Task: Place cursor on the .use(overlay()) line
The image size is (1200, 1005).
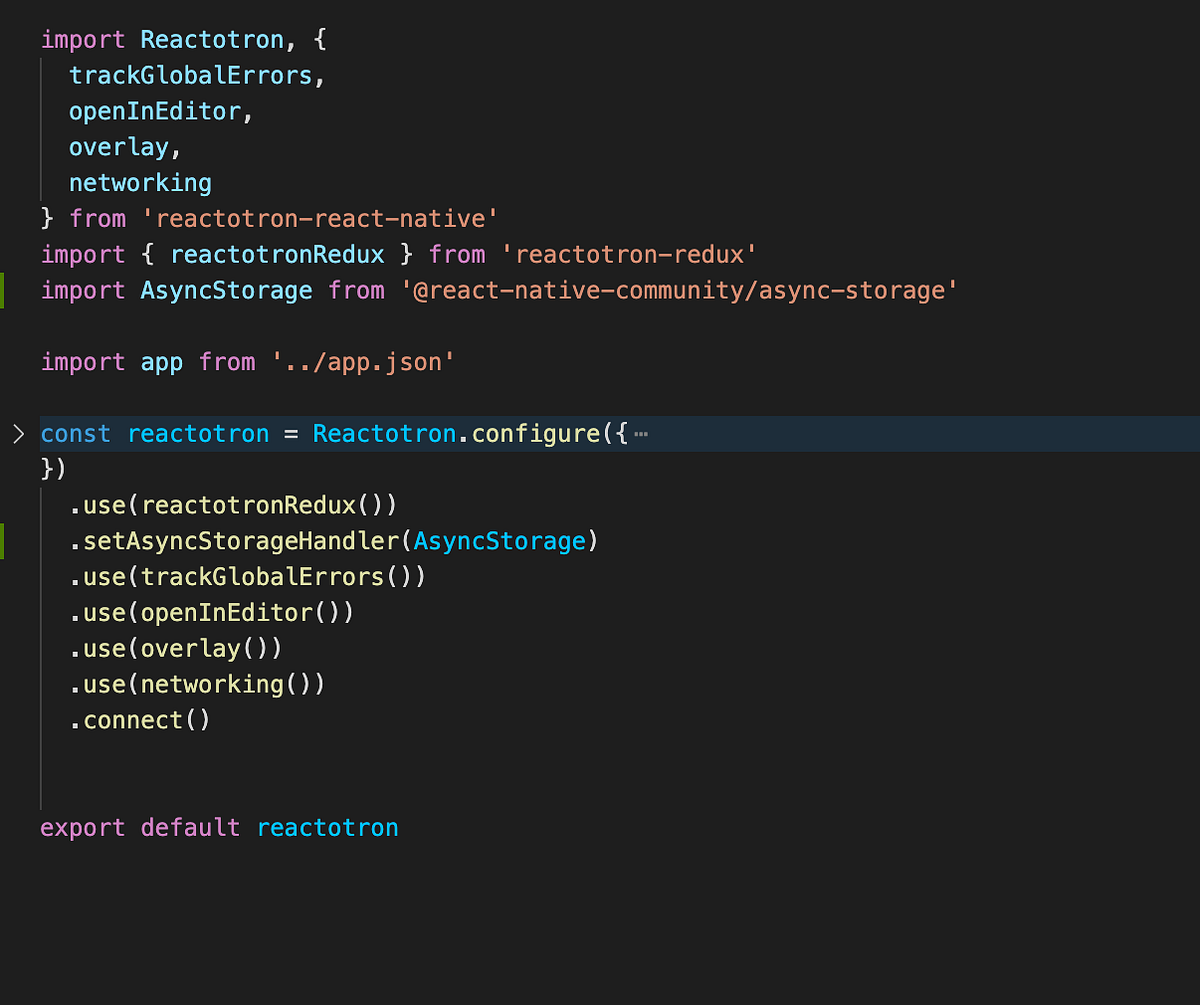Action: coord(176,647)
